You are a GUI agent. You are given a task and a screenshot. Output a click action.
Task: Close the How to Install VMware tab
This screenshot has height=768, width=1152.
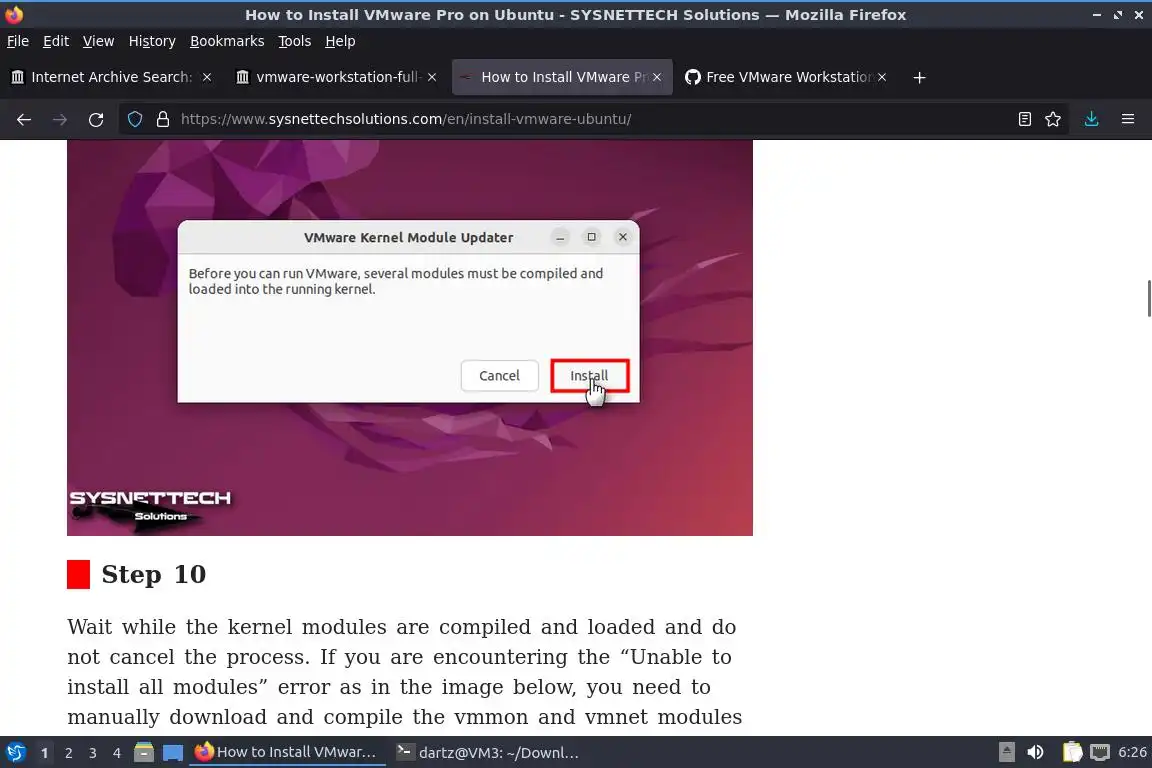coord(657,77)
